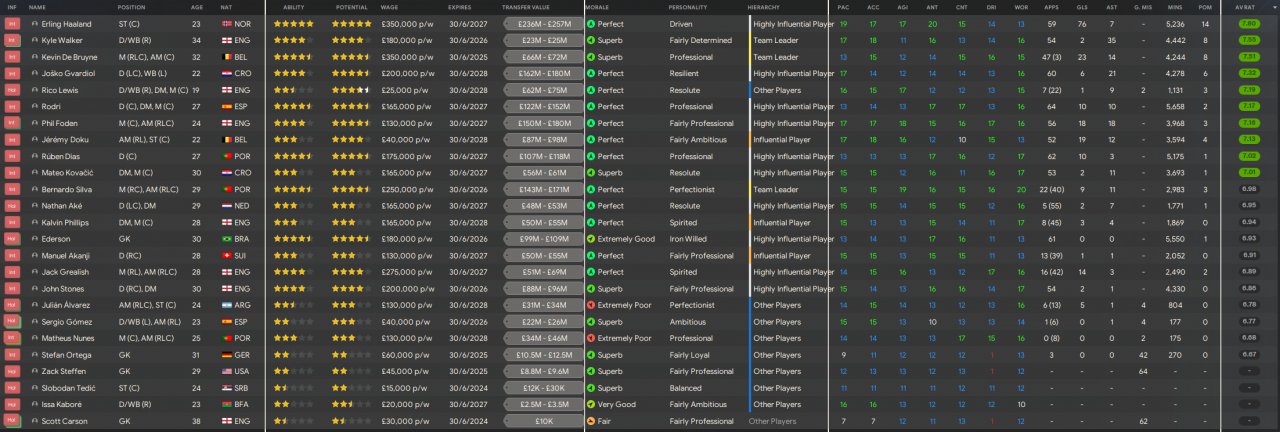Click the D (C) position for Rúben Dias
Image resolution: width=1280 pixels, height=432 pixels.
coord(127,156)
